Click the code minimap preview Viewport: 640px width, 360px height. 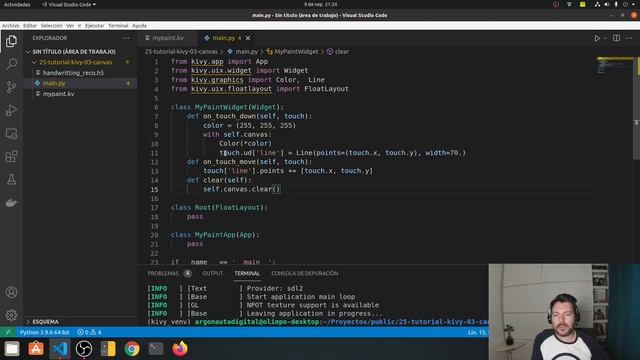coord(614,65)
